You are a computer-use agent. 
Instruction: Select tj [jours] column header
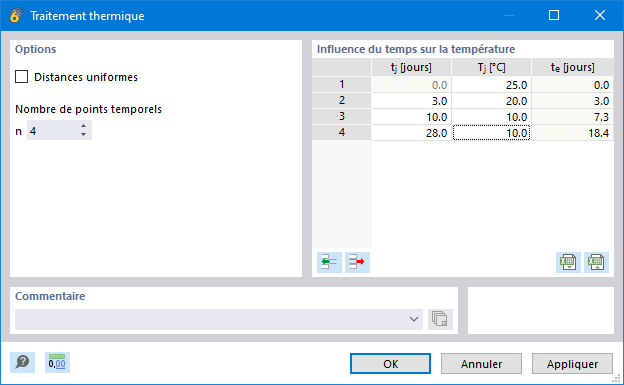click(411, 67)
